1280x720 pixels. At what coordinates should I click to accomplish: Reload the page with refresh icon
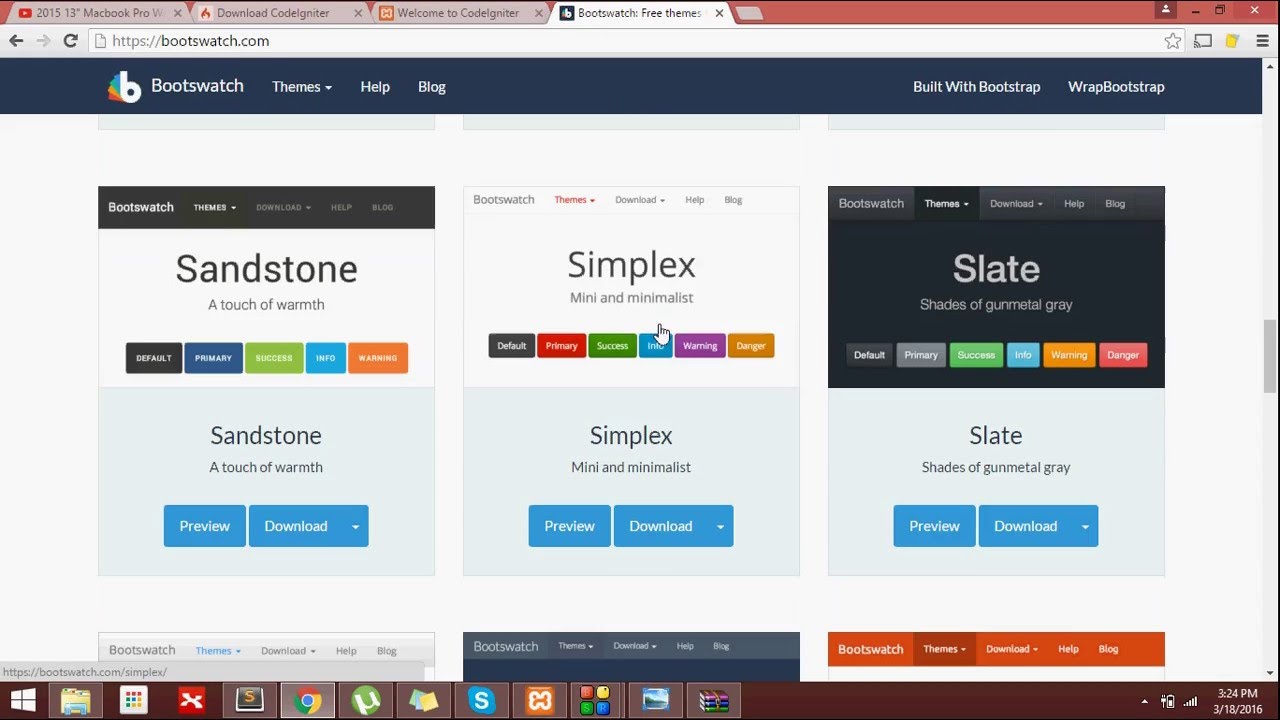point(70,41)
